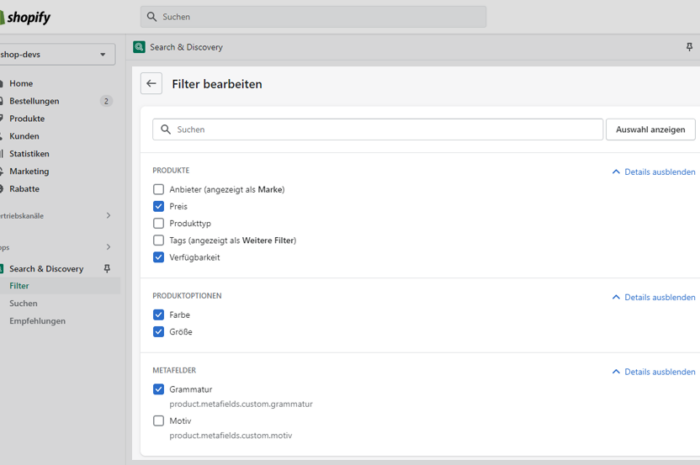Go to Marketing in the sidebar
The height and width of the screenshot is (465, 700).
tap(29, 171)
